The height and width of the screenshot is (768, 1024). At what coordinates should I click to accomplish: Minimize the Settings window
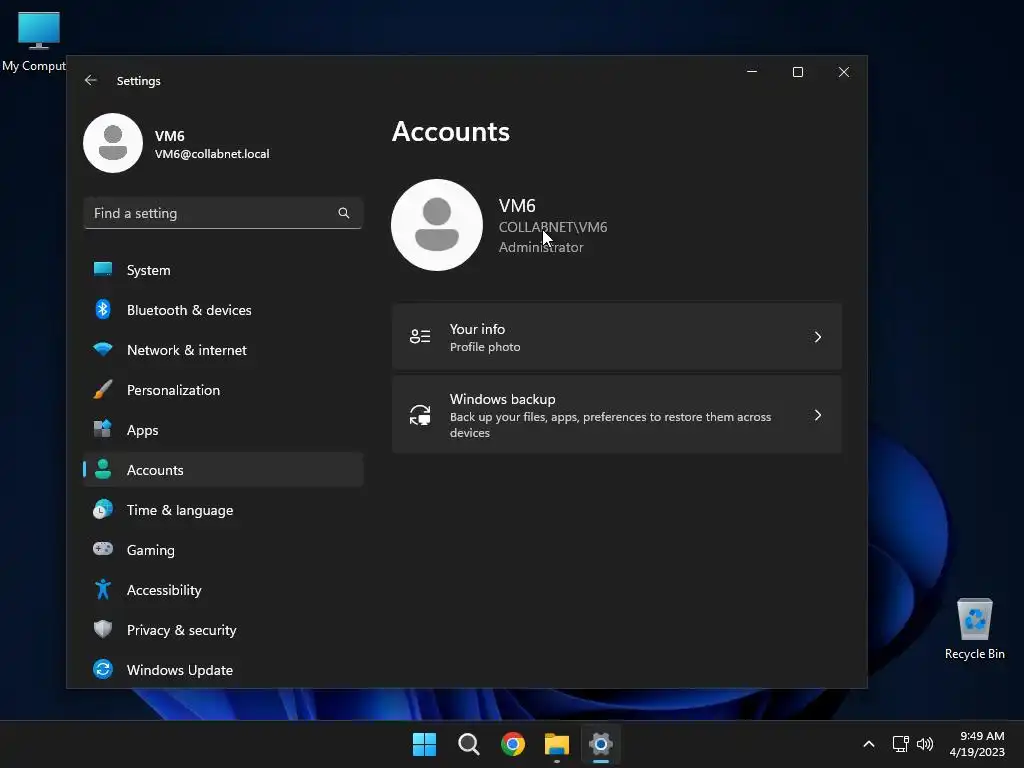(752, 72)
